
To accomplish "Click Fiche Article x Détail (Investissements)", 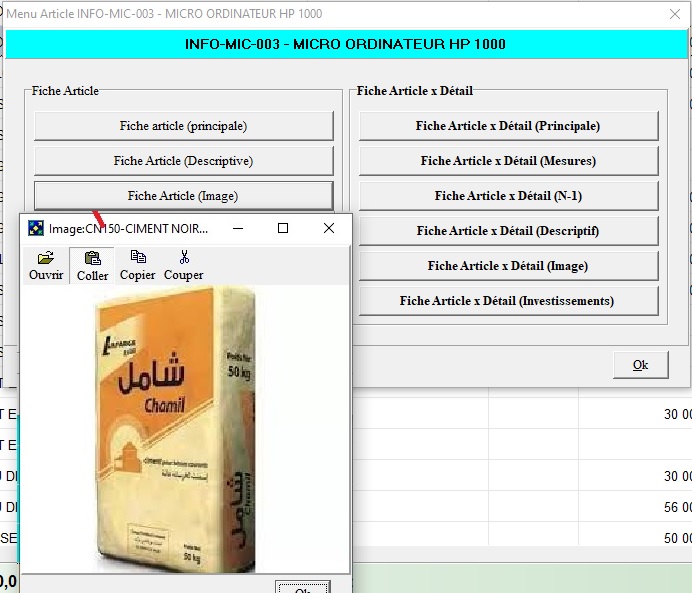I will click(508, 301).
